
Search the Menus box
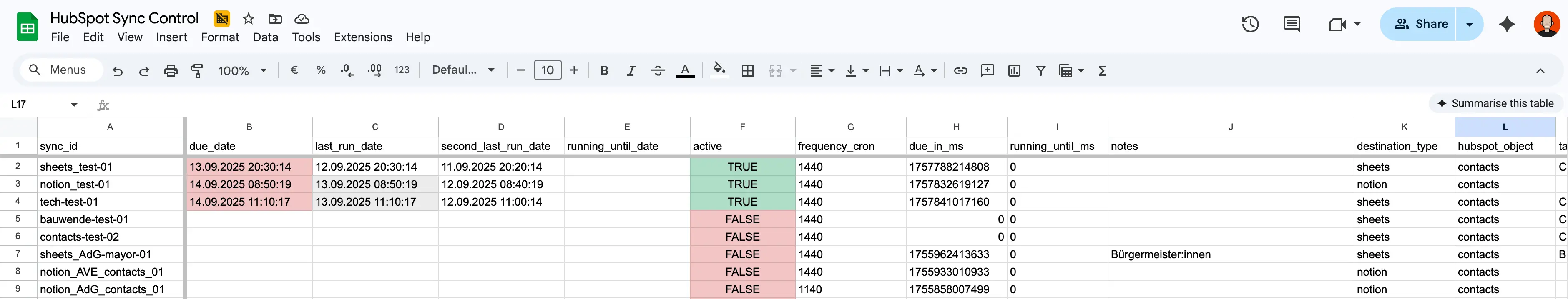click(61, 70)
